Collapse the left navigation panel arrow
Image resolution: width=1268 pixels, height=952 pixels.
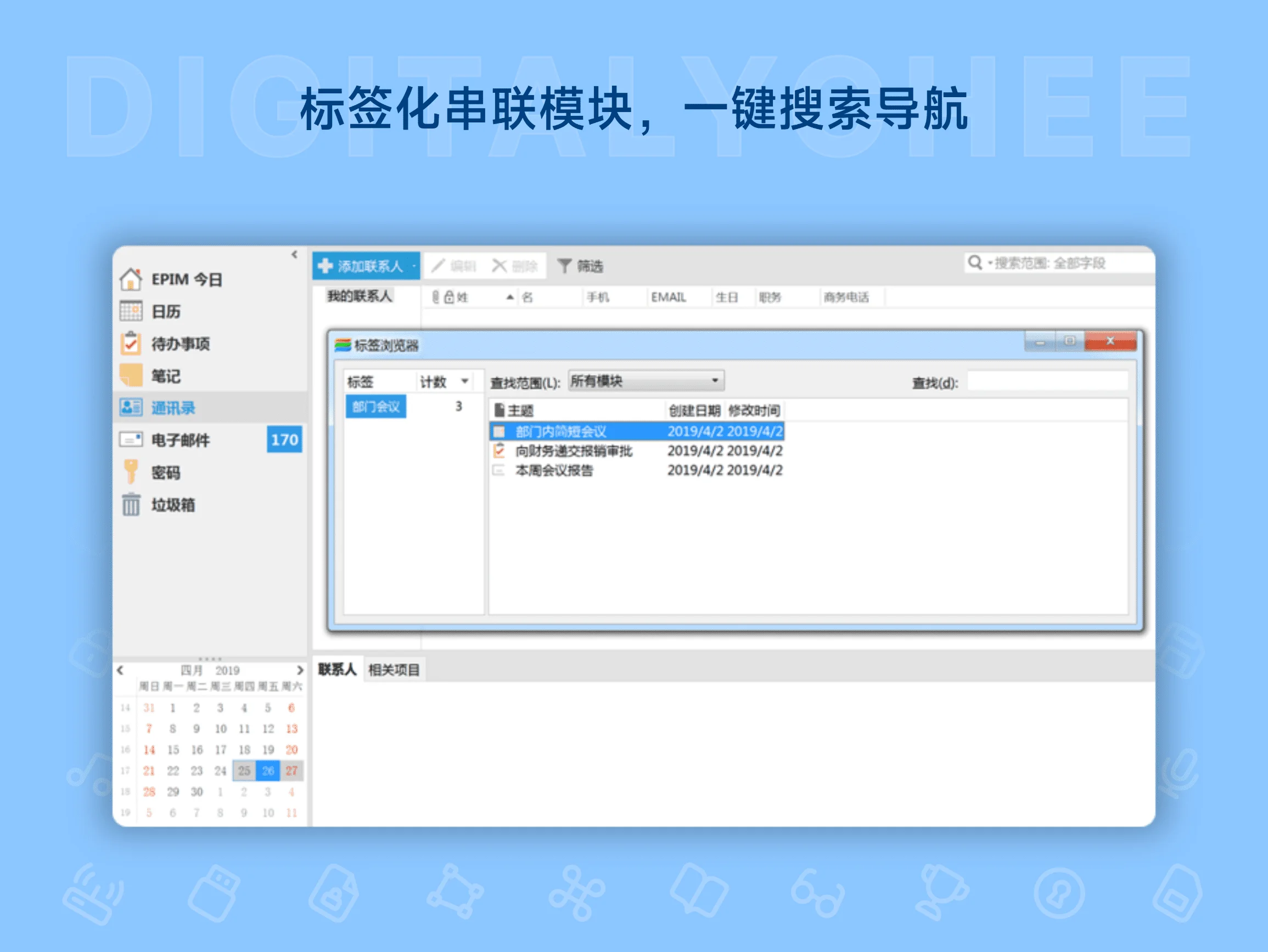click(295, 254)
